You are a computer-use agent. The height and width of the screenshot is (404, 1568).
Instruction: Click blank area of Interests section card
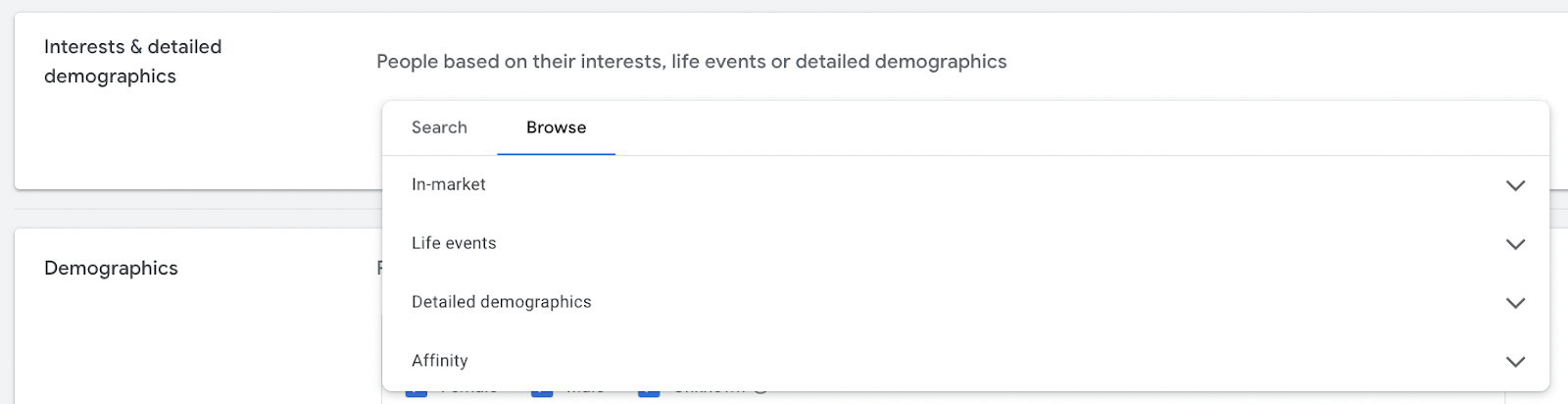(x=196, y=147)
